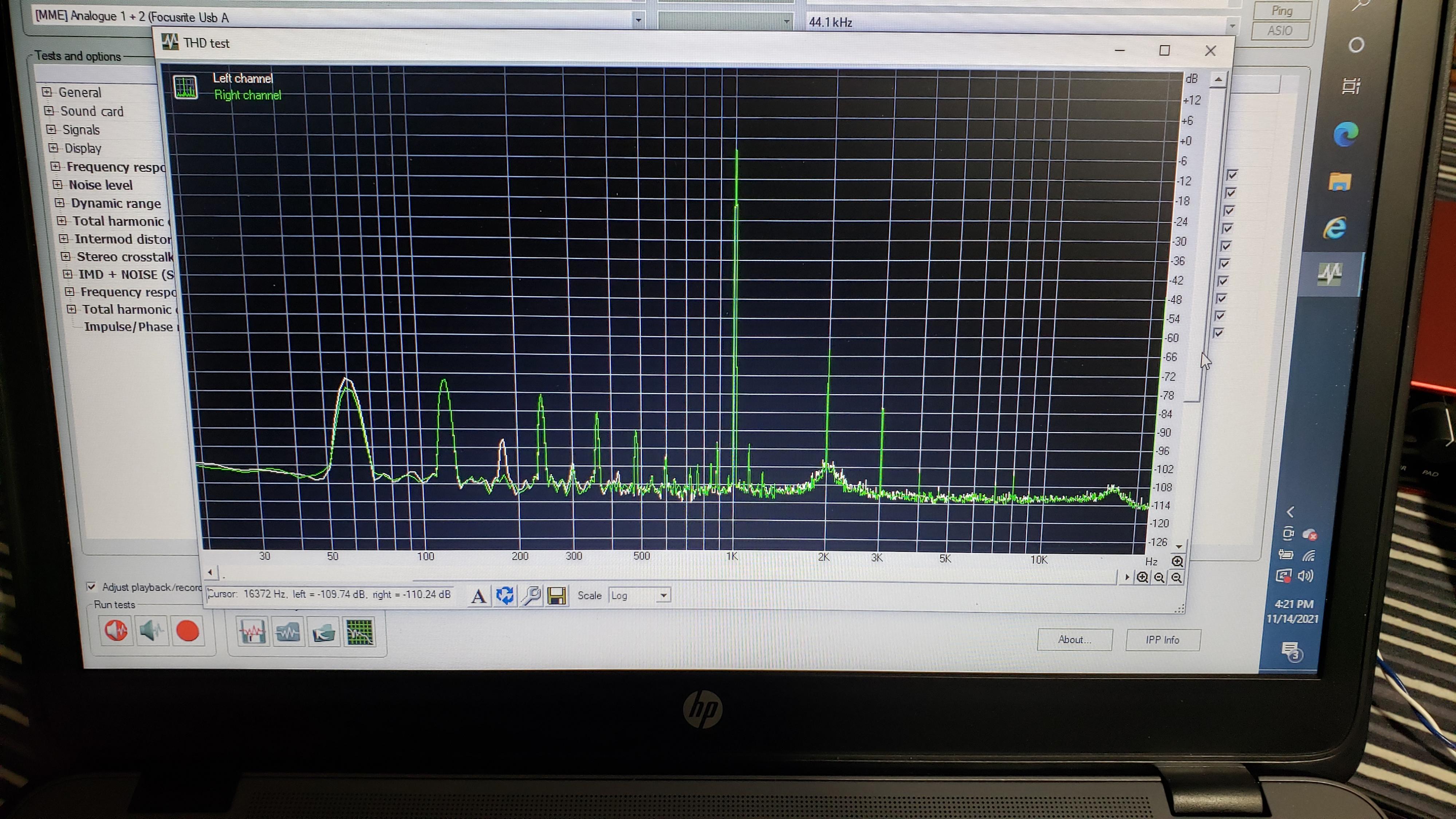Click the Left channel legend label
The image size is (1456, 819).
point(243,79)
